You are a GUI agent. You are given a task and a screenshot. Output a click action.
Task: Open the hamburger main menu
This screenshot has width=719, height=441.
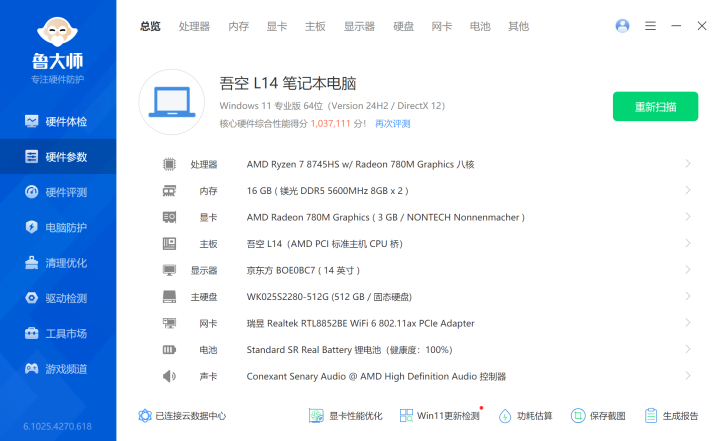(x=650, y=26)
